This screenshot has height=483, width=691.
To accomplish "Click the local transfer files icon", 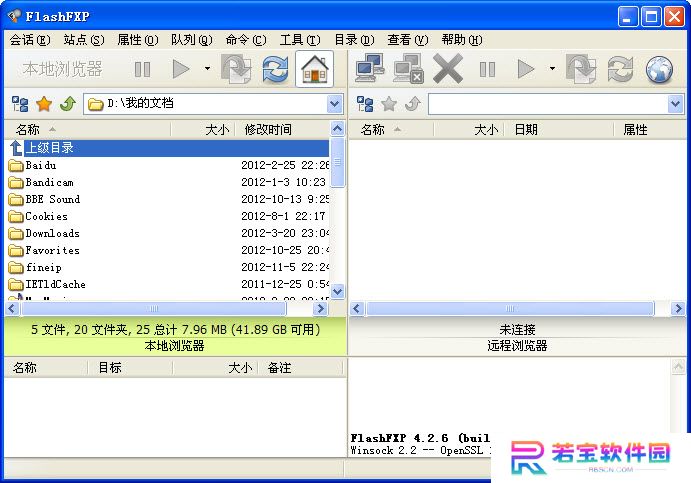I will (x=236, y=69).
